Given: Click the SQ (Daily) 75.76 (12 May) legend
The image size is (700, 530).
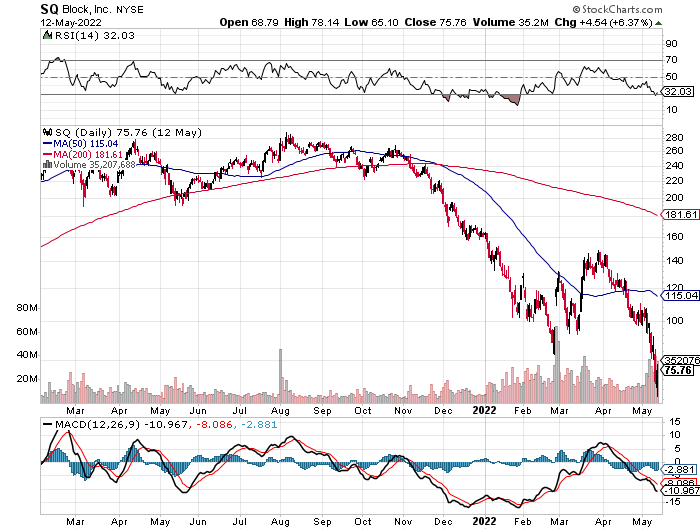Looking at the screenshot, I should (x=128, y=133).
